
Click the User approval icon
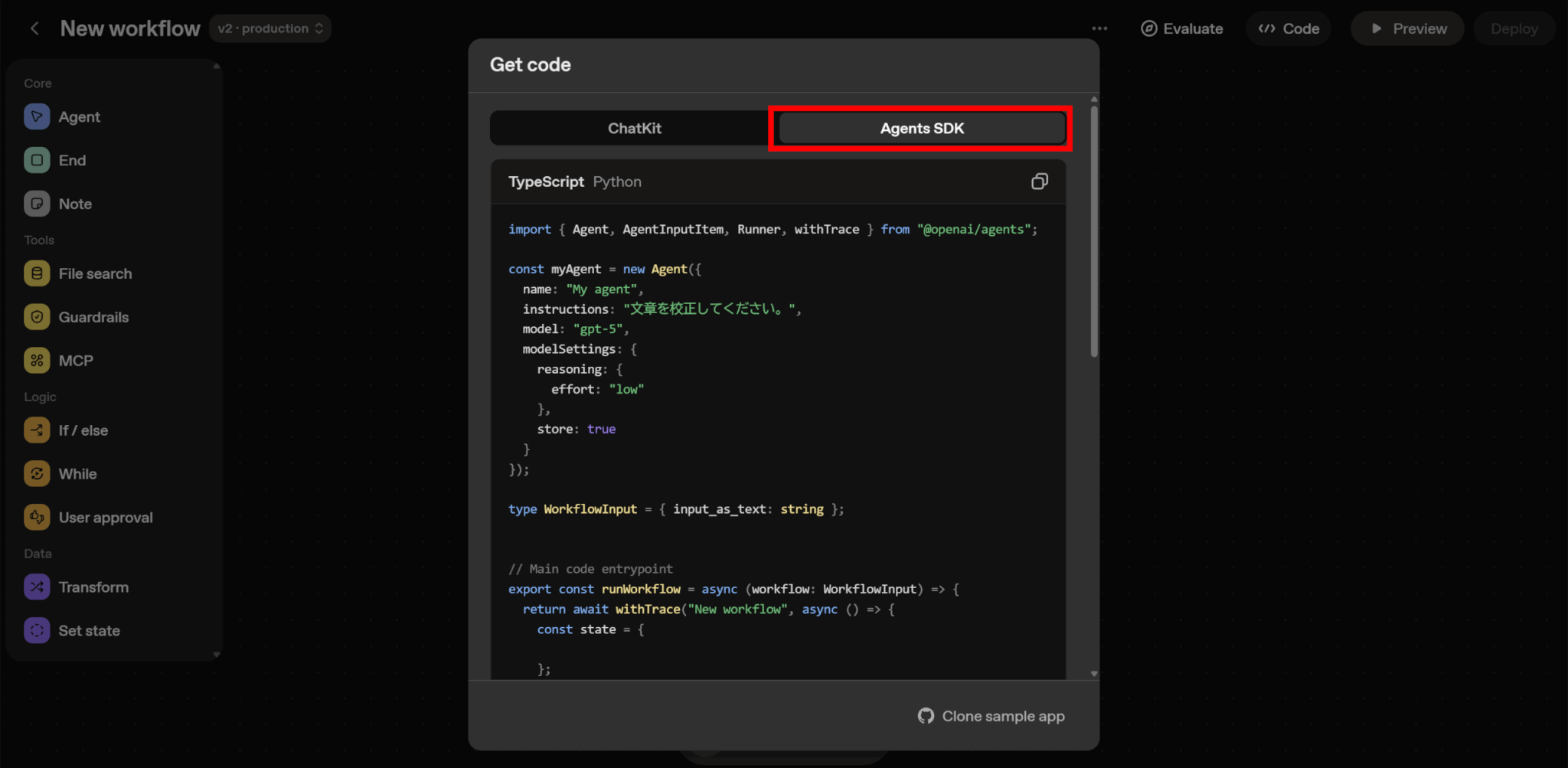pyautogui.click(x=37, y=518)
